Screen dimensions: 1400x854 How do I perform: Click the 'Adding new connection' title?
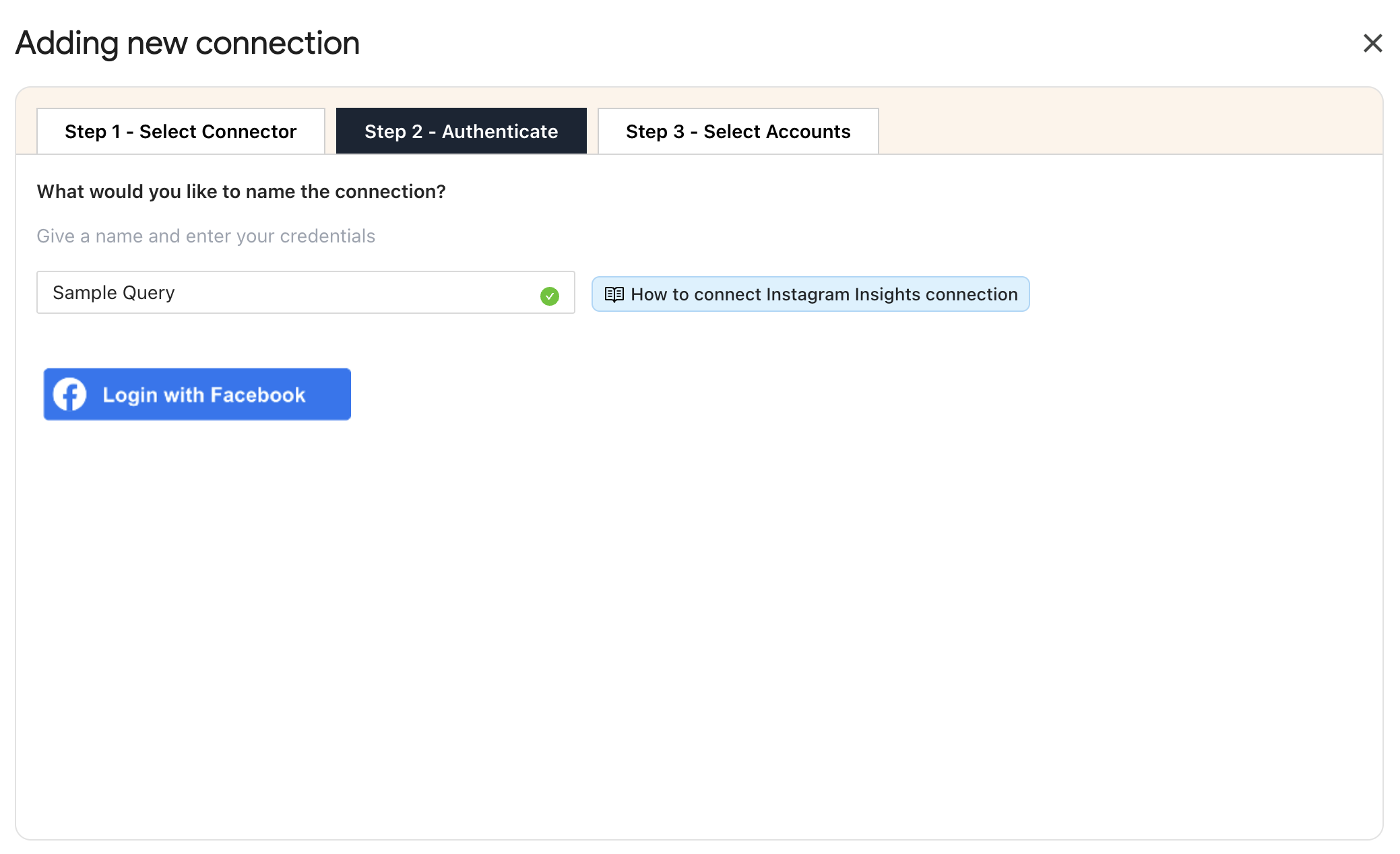point(187,43)
